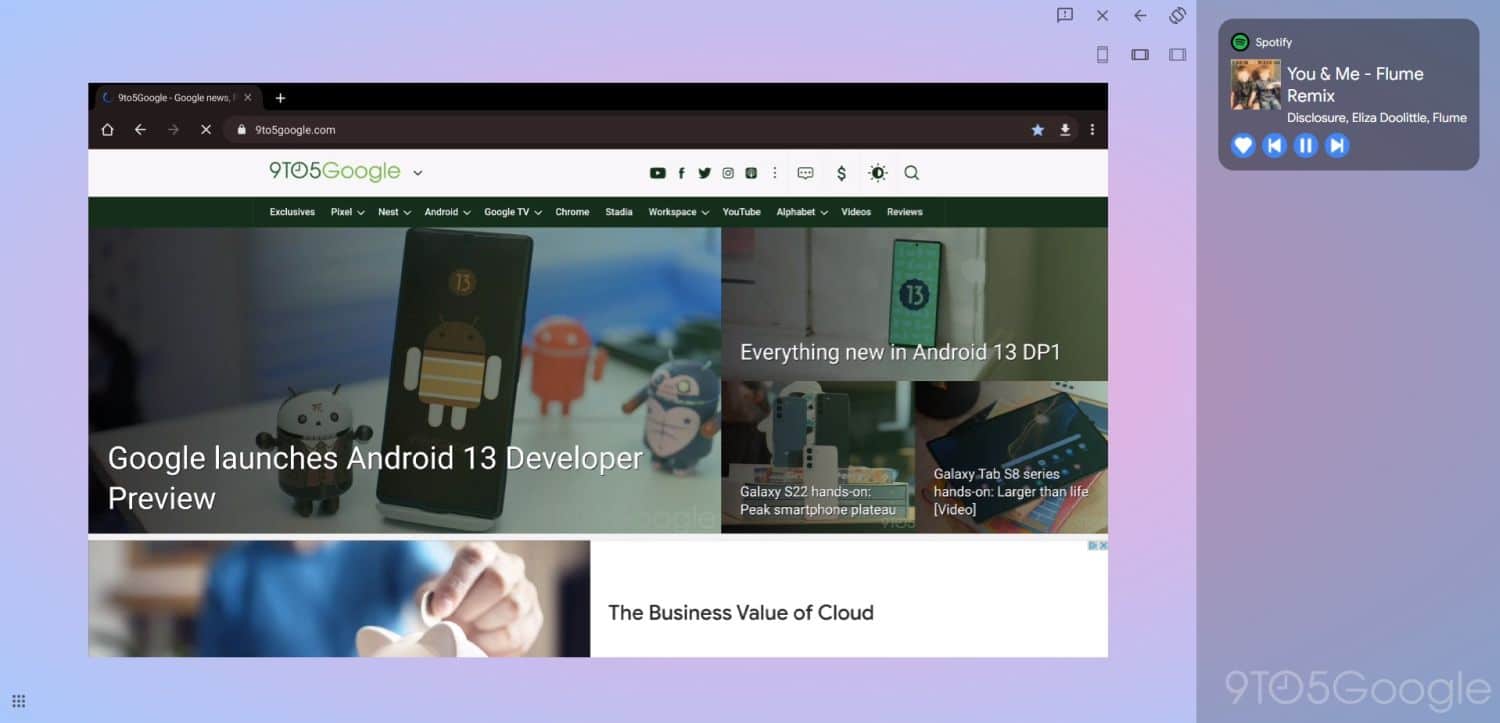Stop page loading with the X button
This screenshot has width=1500, height=723.
(206, 130)
